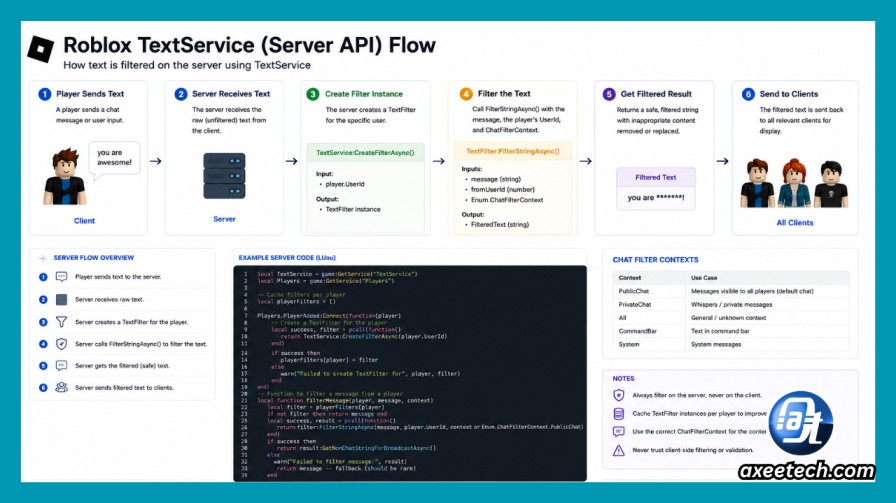The image size is (896, 503).
Task: Click the "NOTES" section title
Action: tap(623, 378)
